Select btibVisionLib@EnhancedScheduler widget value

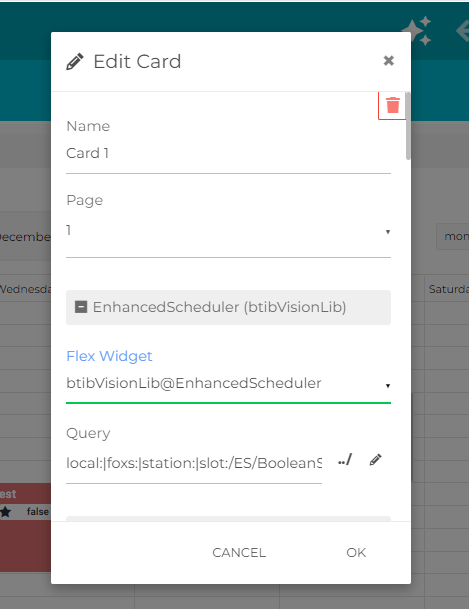point(194,383)
